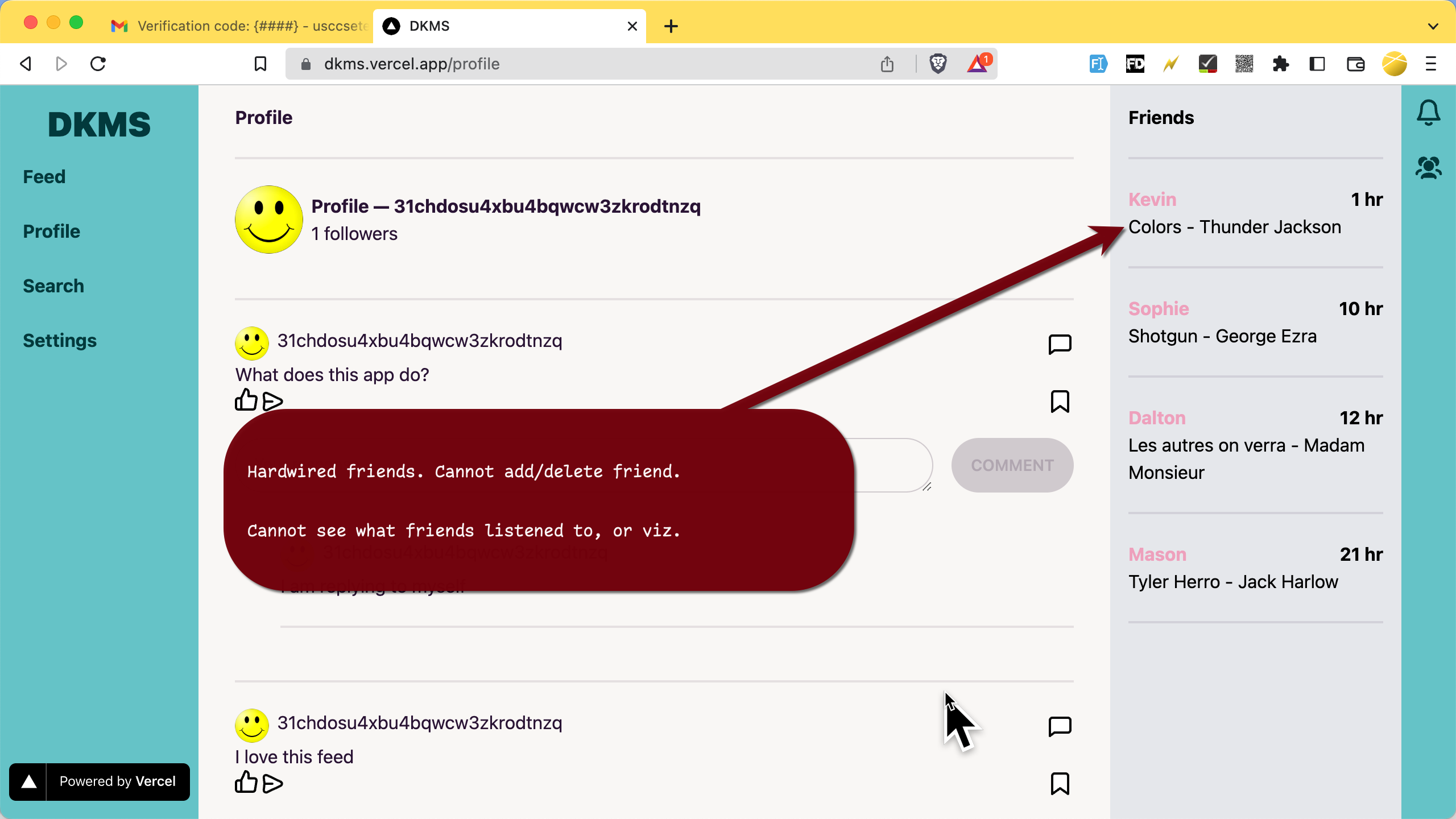Viewport: 1456px width, 819px height.
Task: Switch to the Gmail verification code tab
Action: tap(239, 26)
